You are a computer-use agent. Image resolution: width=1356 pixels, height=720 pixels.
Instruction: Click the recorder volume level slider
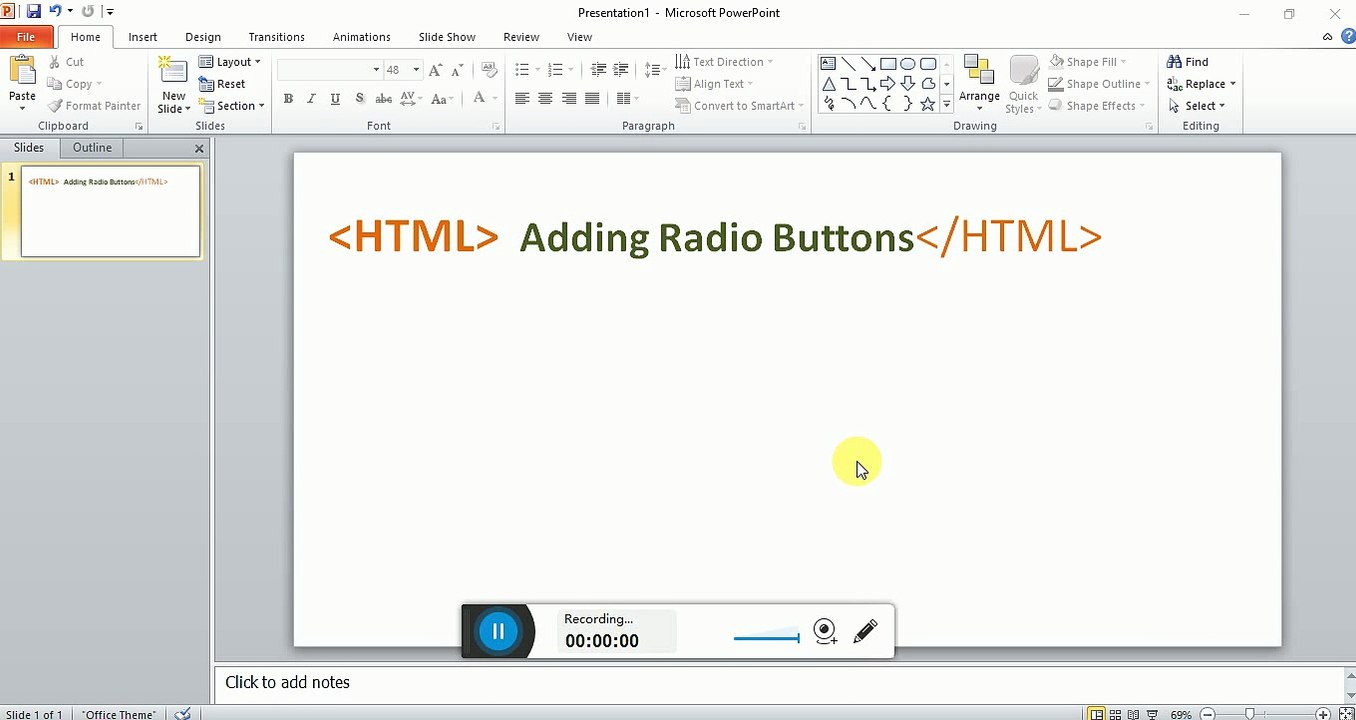tap(767, 637)
